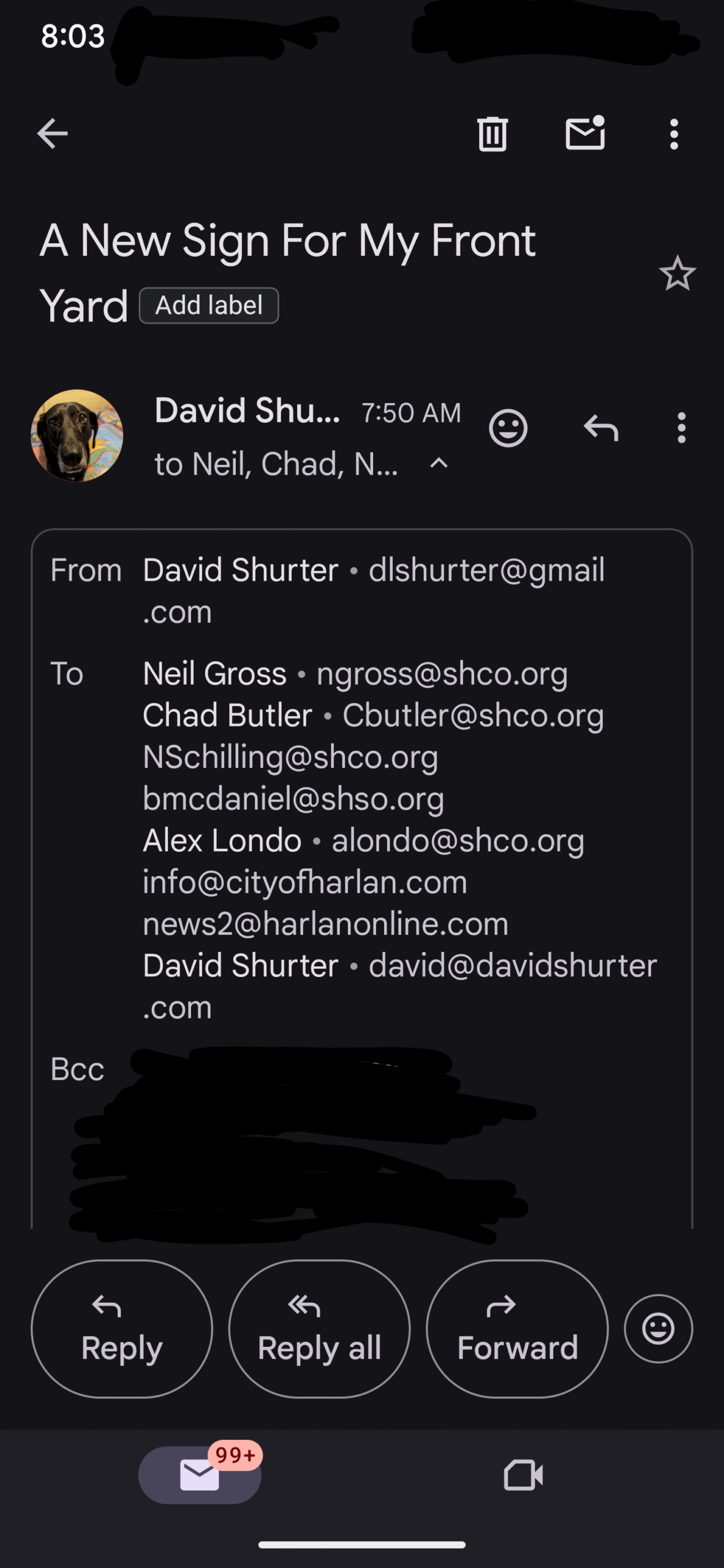The height and width of the screenshot is (1568, 724).
Task: Tap the Reply button at bottom
Action: (122, 1329)
